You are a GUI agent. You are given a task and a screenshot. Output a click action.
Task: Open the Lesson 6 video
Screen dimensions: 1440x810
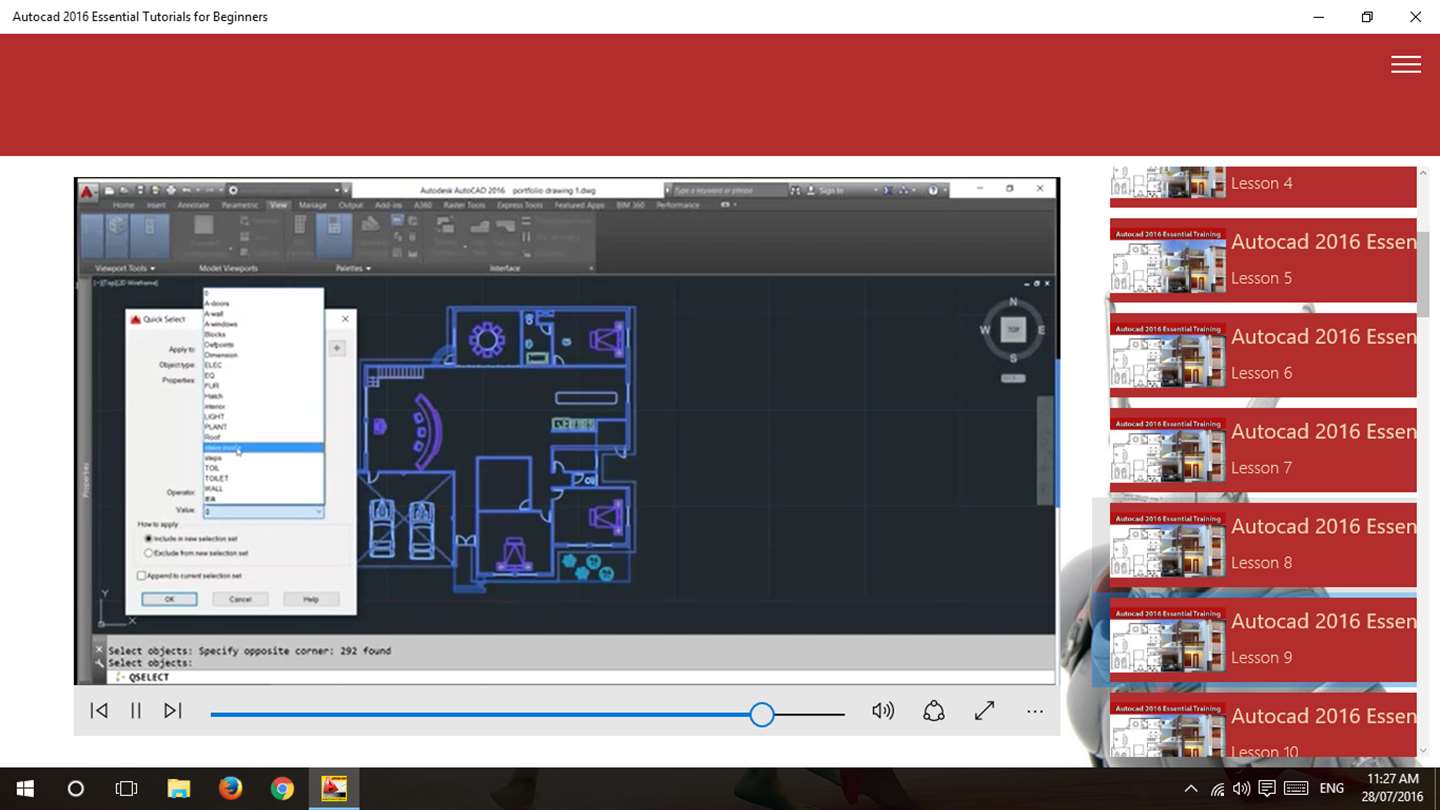[1263, 355]
